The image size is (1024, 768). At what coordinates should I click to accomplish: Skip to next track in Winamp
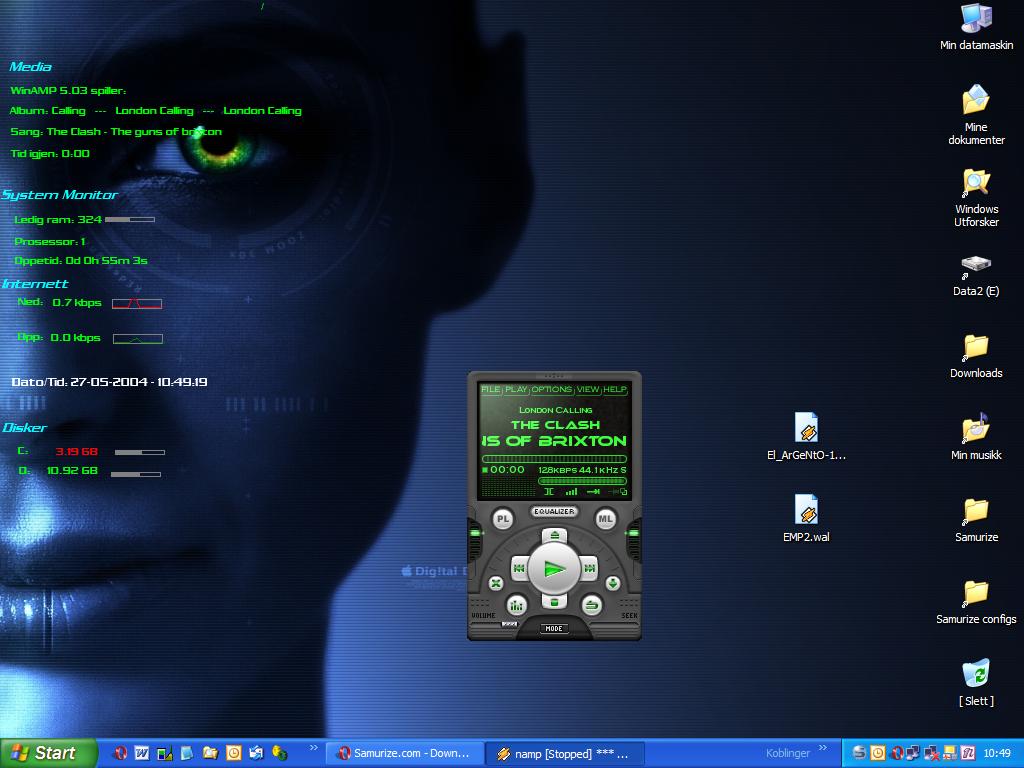pyautogui.click(x=589, y=569)
